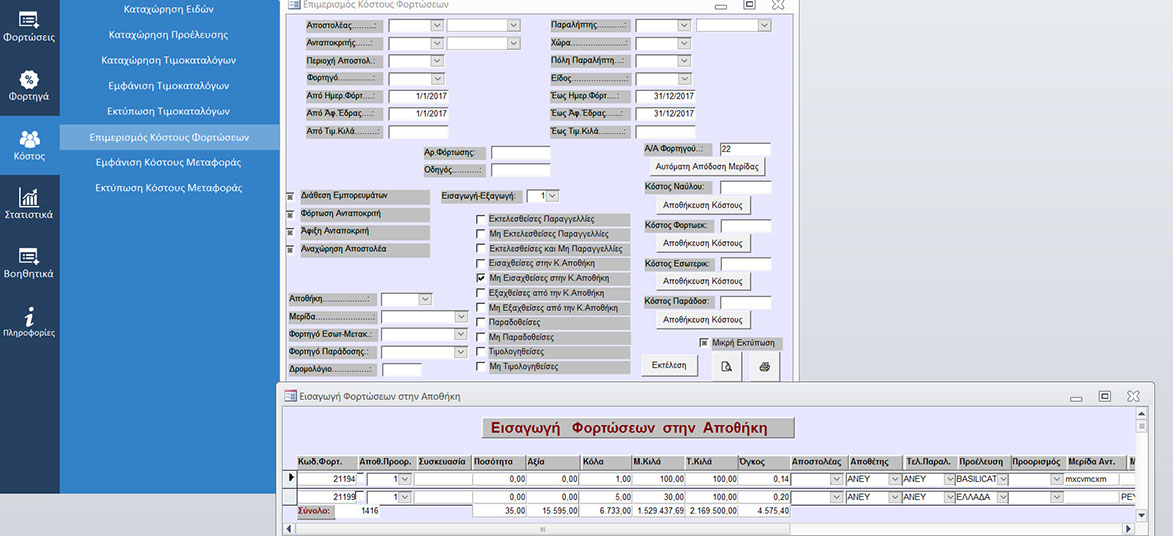Open the Πληροφορίες info icon

click(29, 321)
